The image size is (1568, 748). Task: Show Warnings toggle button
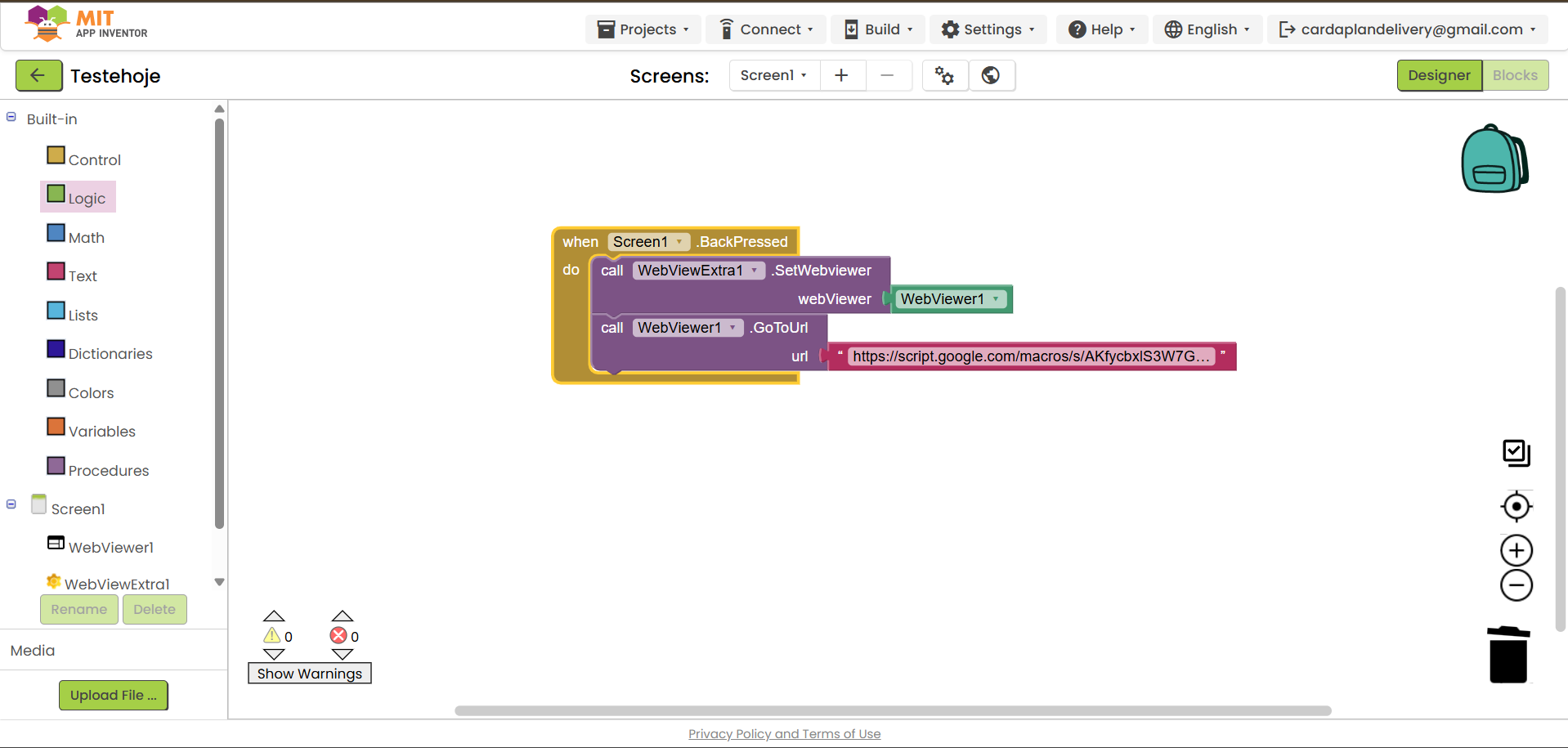coord(309,674)
